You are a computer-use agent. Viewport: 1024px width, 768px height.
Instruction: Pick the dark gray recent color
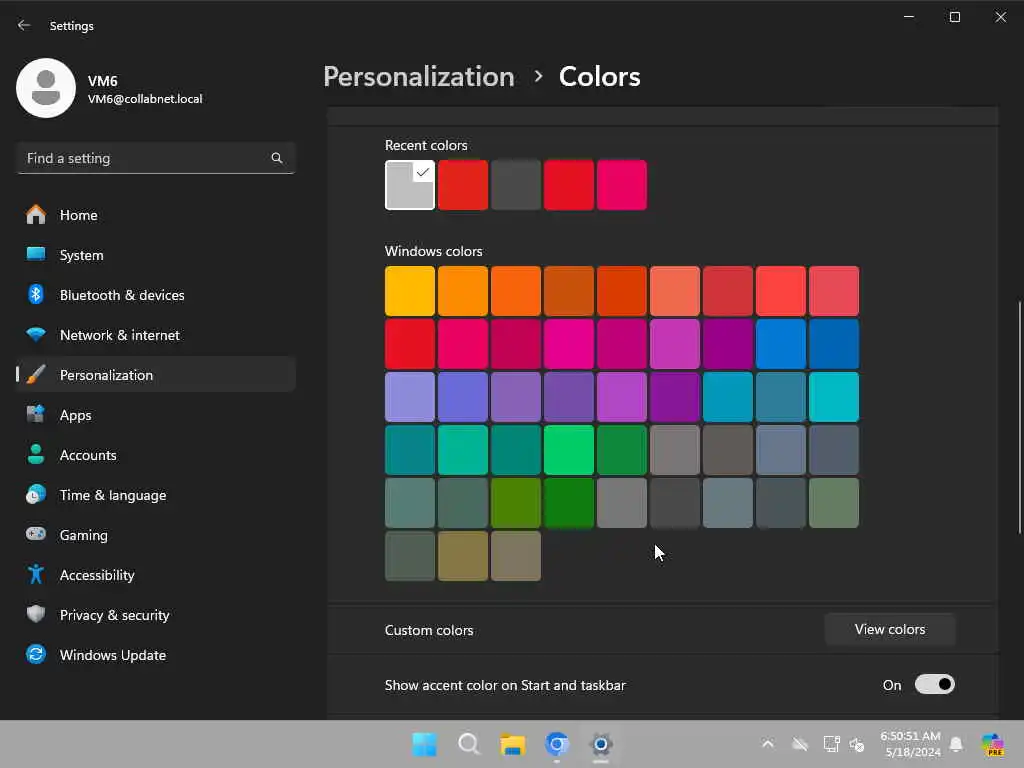coord(516,185)
